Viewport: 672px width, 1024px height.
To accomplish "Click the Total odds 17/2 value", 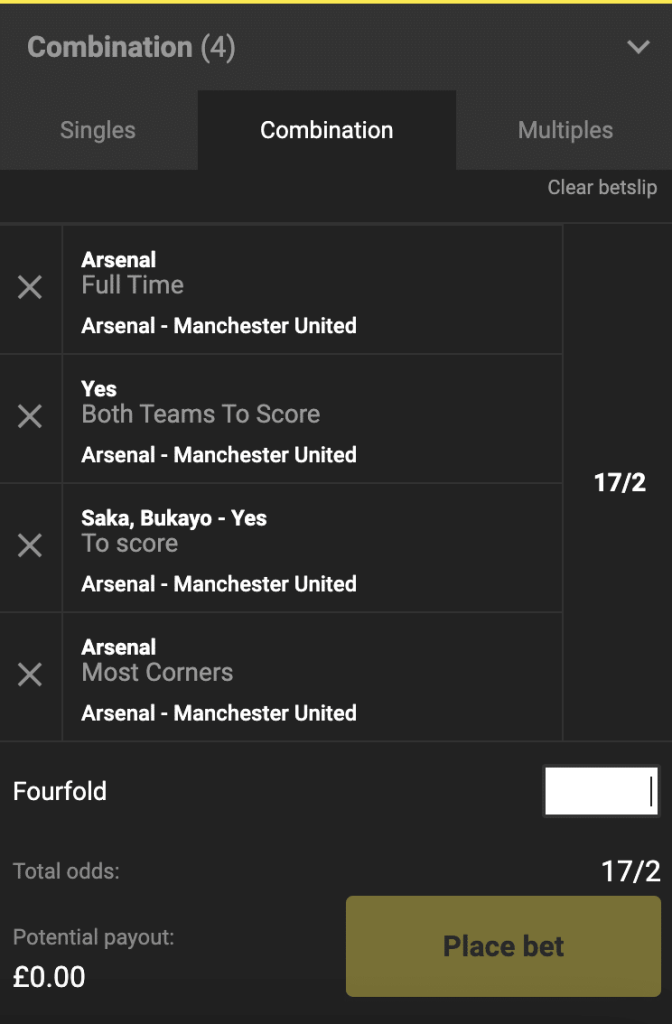I will [x=631, y=871].
